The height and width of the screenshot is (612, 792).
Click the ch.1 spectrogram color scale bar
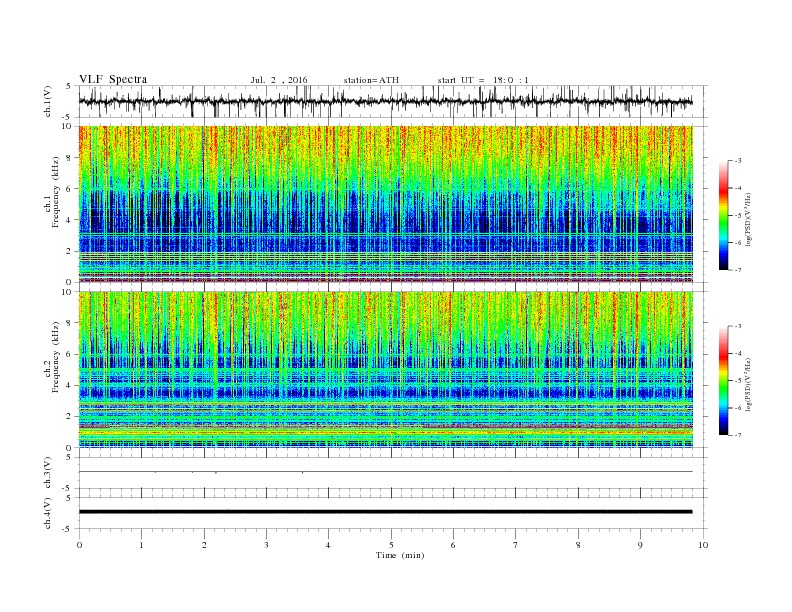pyautogui.click(x=724, y=215)
